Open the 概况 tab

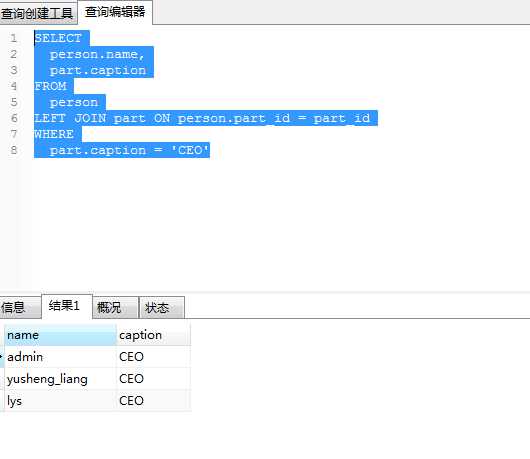115,308
